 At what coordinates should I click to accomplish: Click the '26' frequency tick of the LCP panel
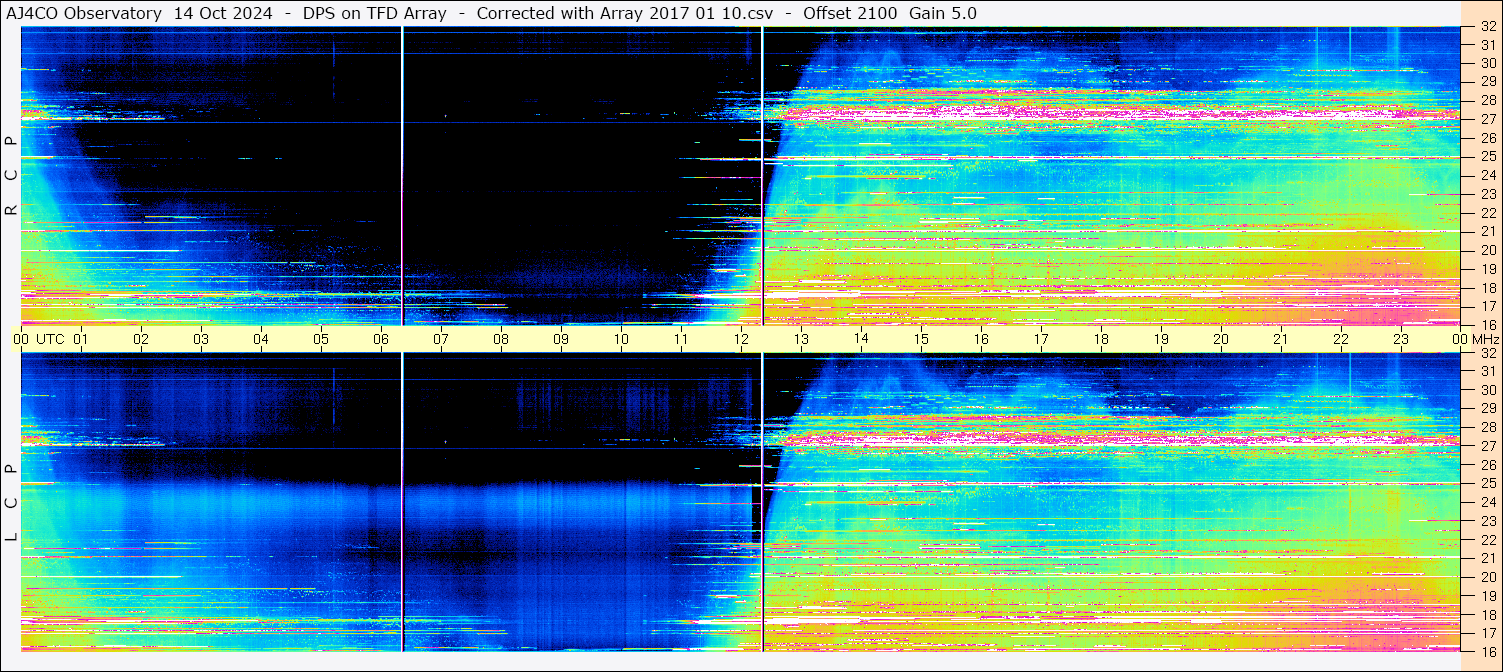coord(1487,465)
